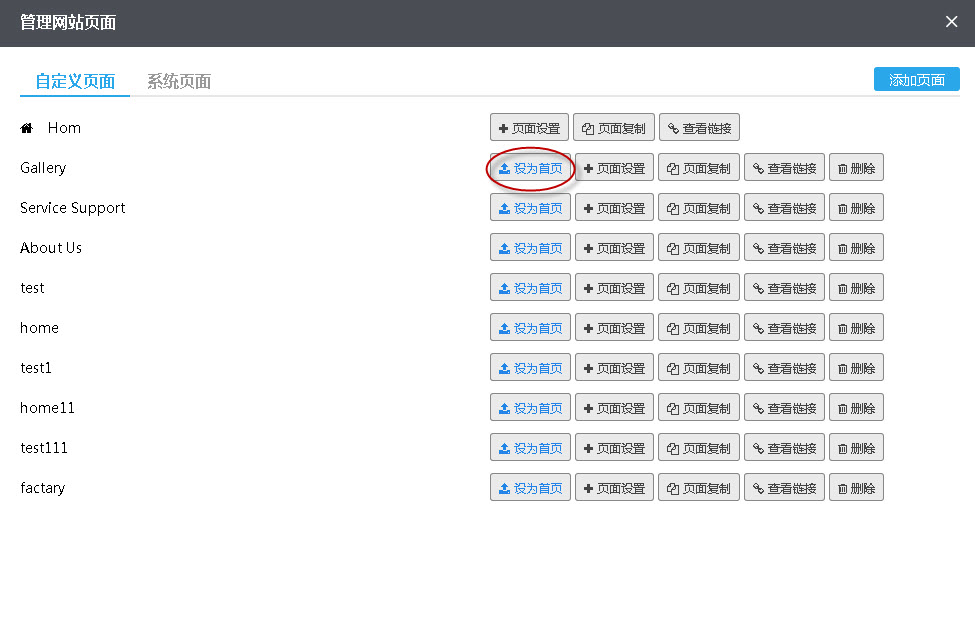View link for About Us page
975x627 pixels.
pos(784,248)
